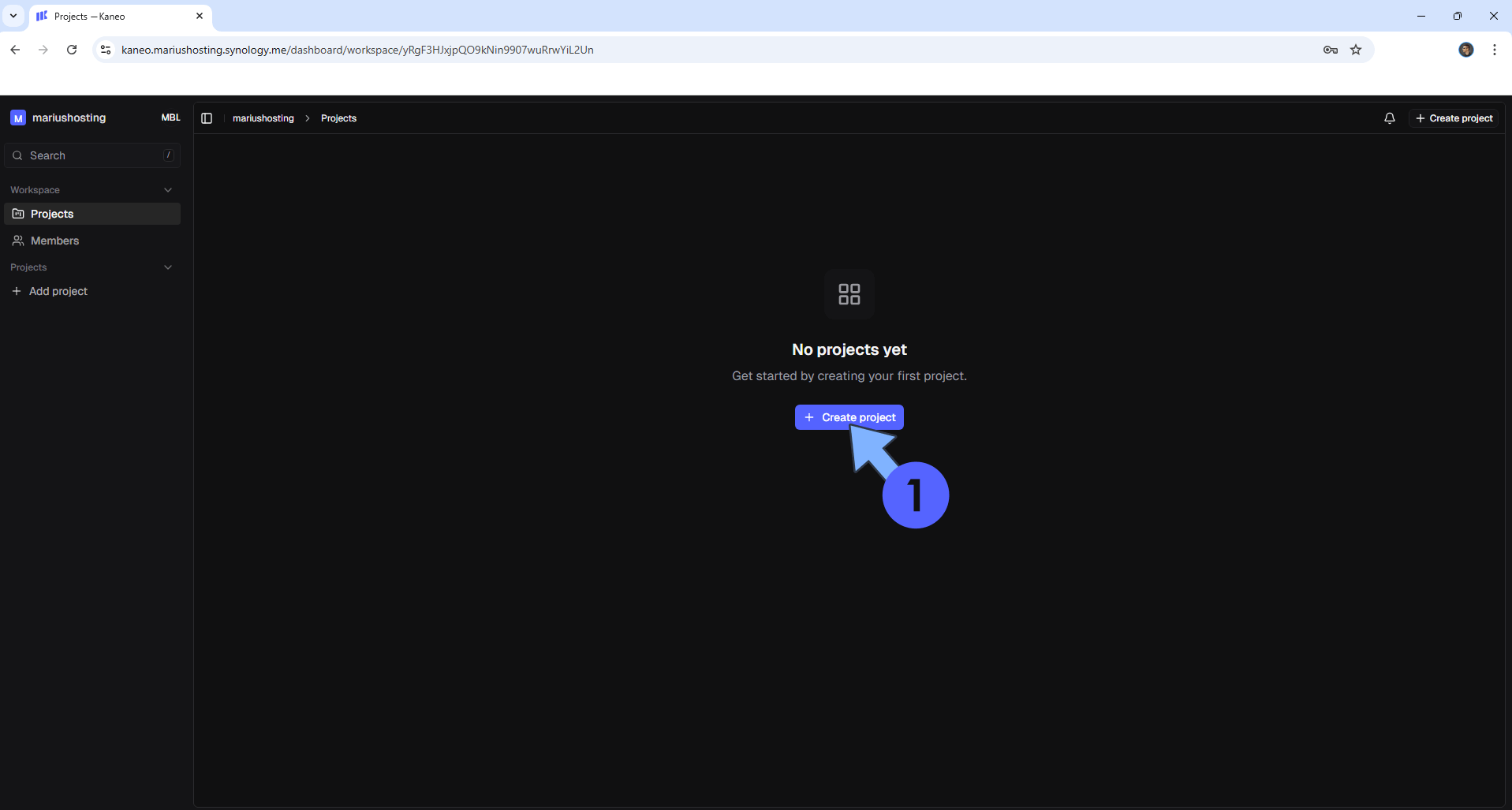Screen dimensions: 1512x810
Task: Select Projects in the sidebar
Action: [x=52, y=214]
